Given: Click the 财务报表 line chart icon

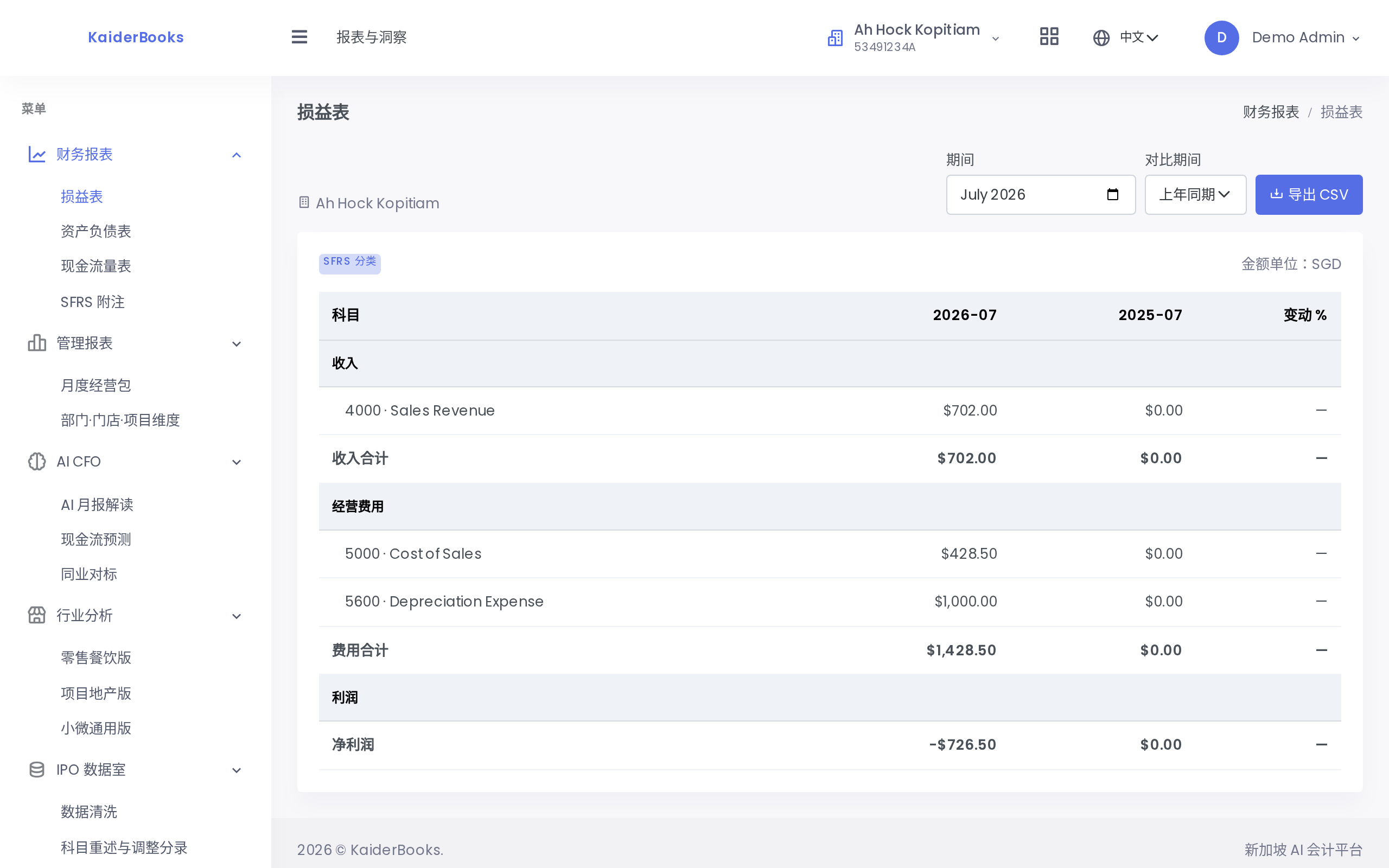Looking at the screenshot, I should (37, 155).
